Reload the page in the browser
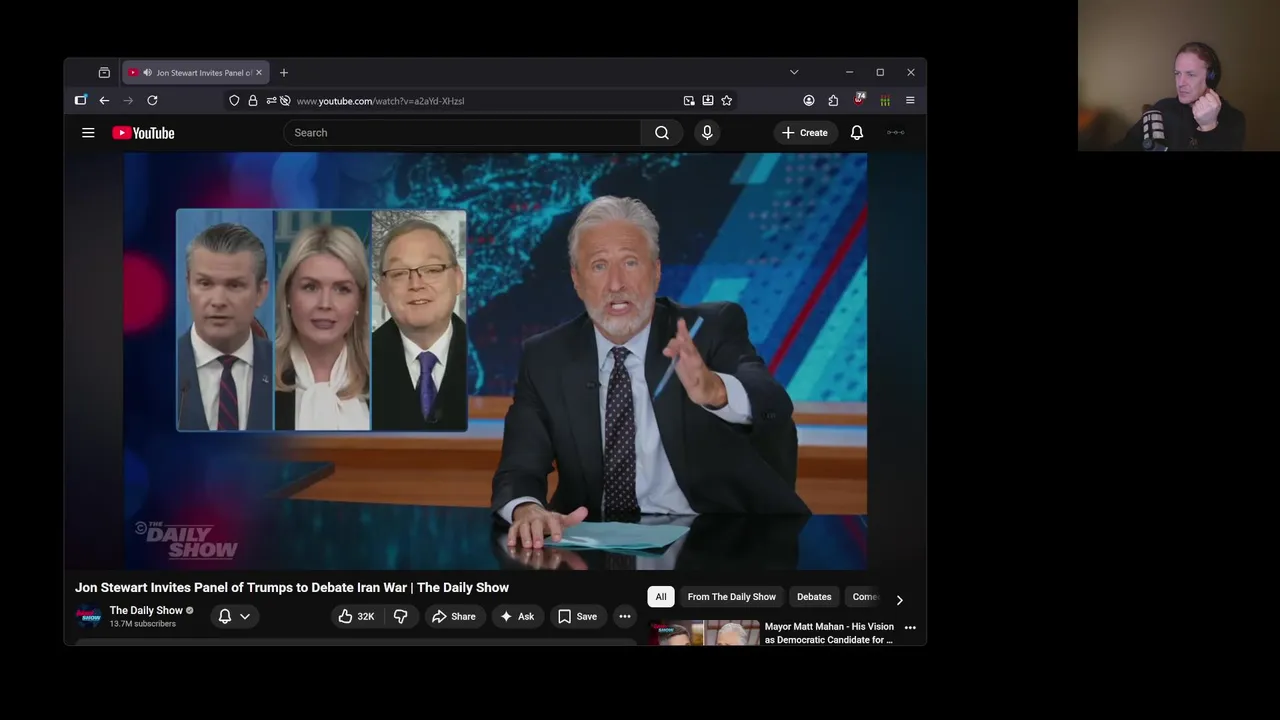The image size is (1280, 720). (x=152, y=100)
